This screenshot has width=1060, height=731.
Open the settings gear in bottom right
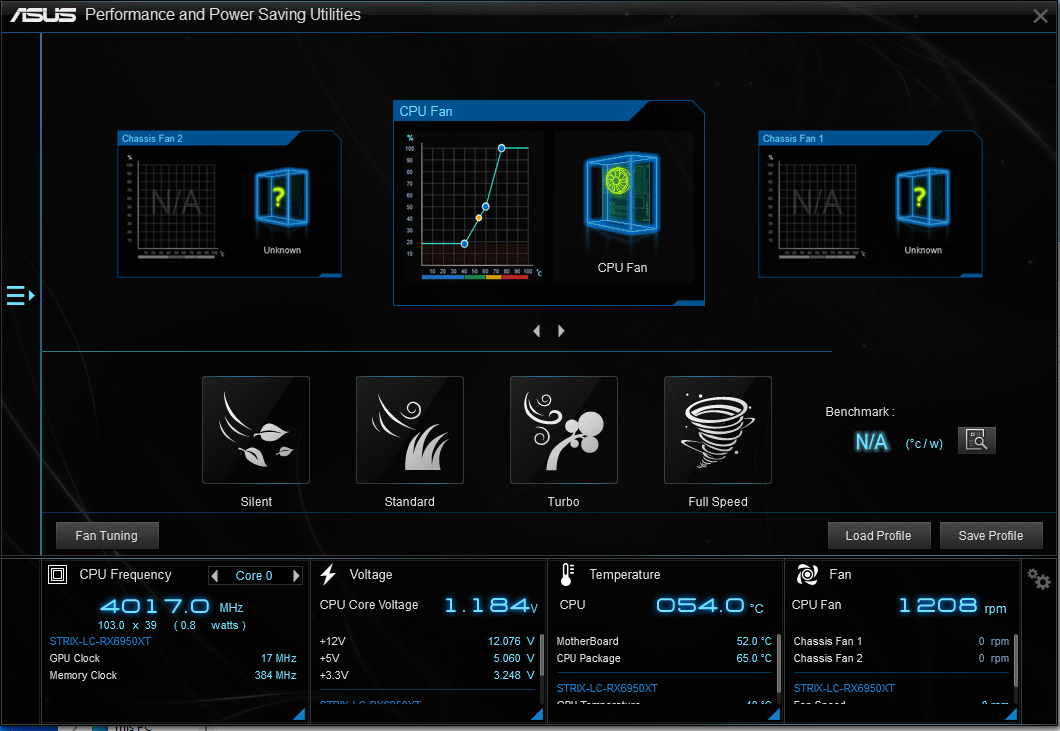(x=1038, y=578)
